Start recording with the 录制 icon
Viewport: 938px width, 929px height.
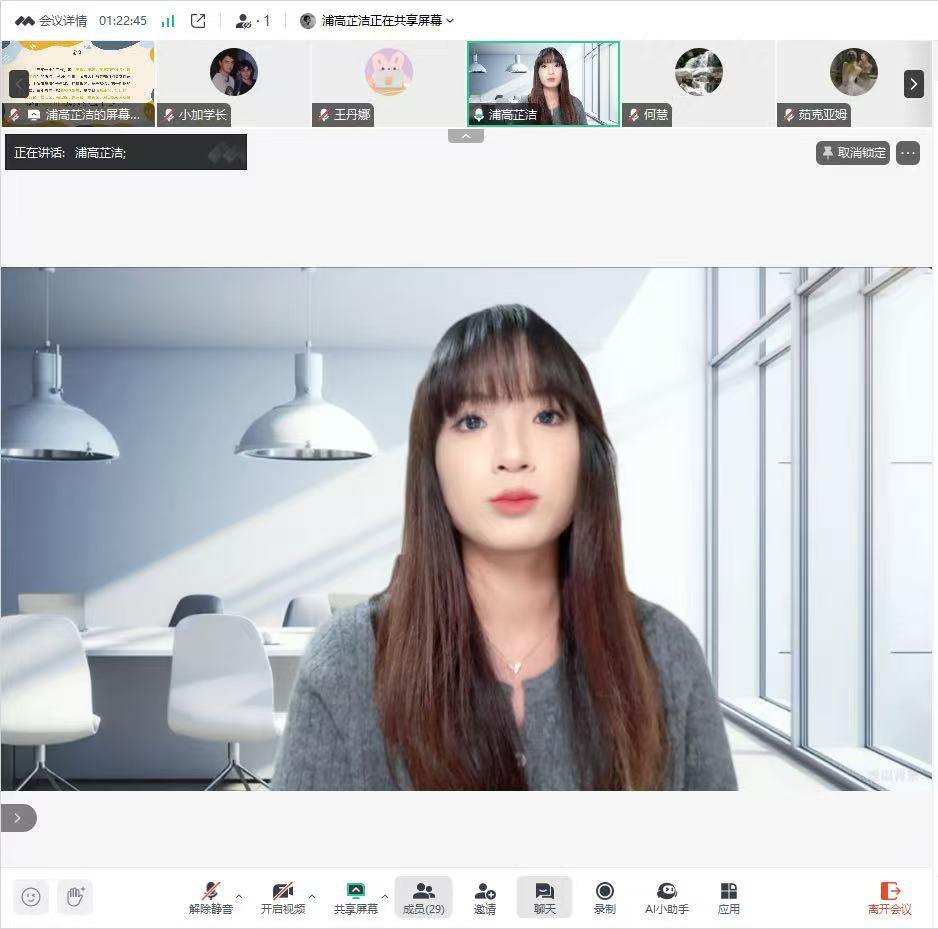point(604,897)
